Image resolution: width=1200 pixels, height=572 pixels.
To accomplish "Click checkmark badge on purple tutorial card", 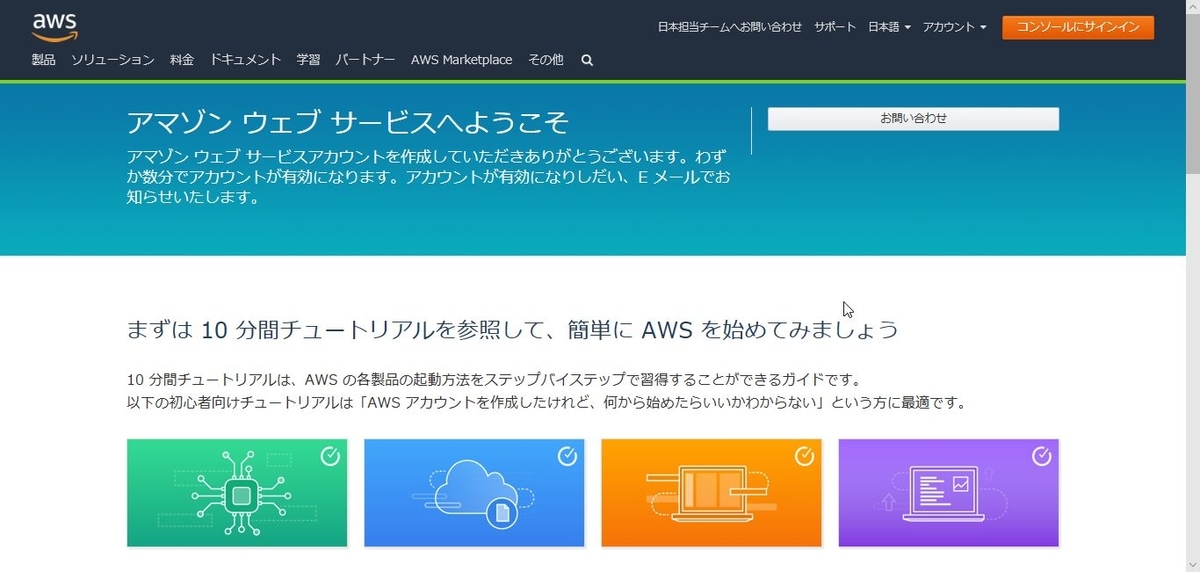I will coord(1041,456).
